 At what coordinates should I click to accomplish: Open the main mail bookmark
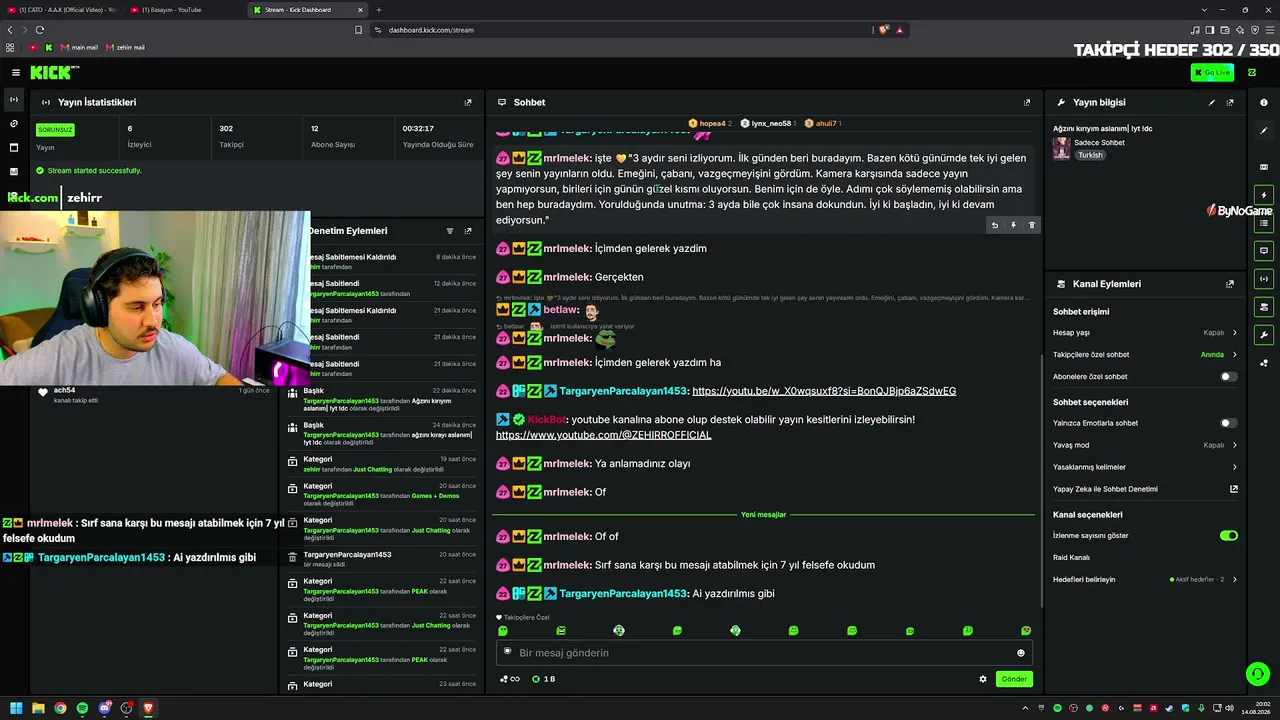pos(79,47)
